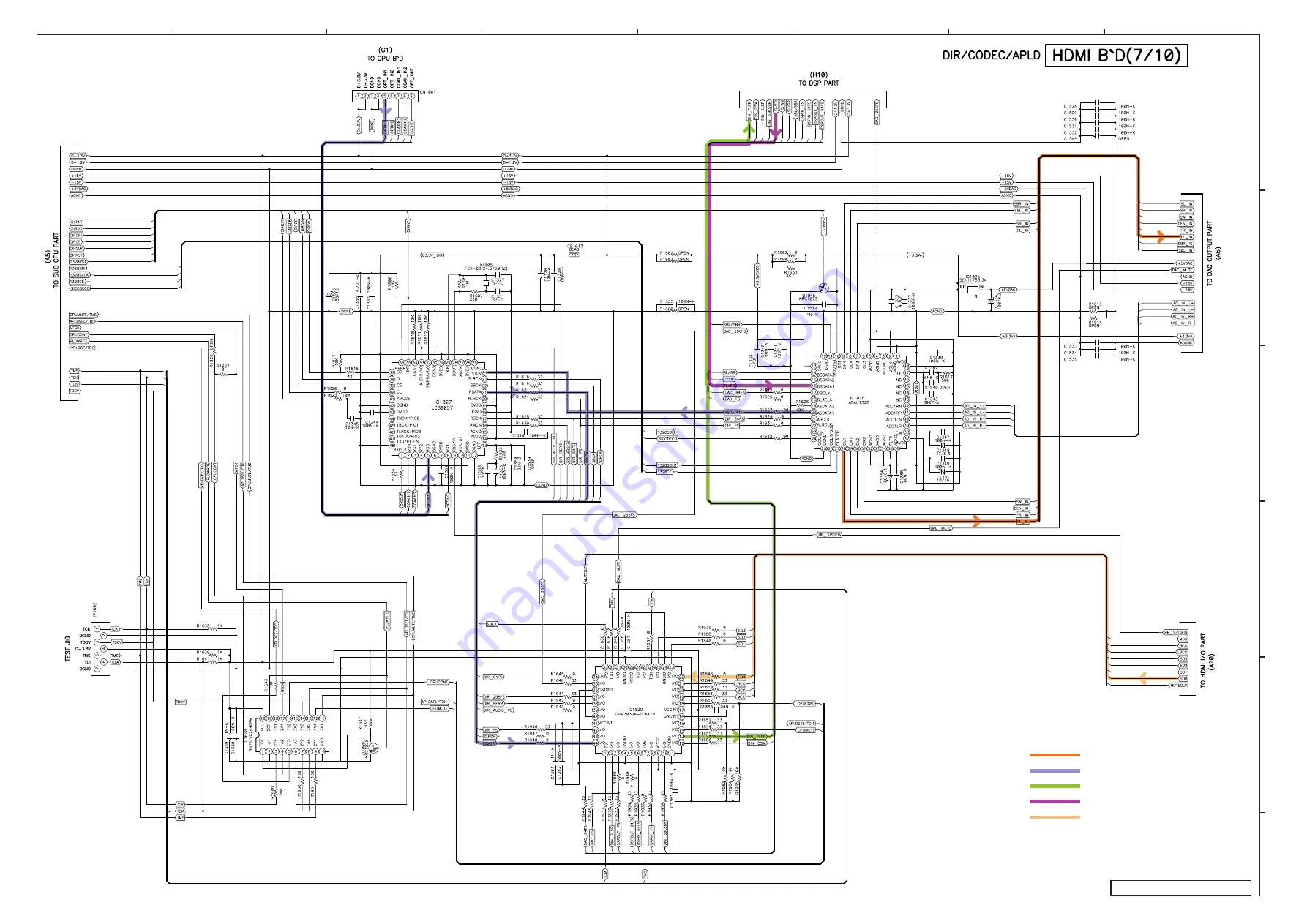Click the green line in the legend

click(x=1055, y=786)
